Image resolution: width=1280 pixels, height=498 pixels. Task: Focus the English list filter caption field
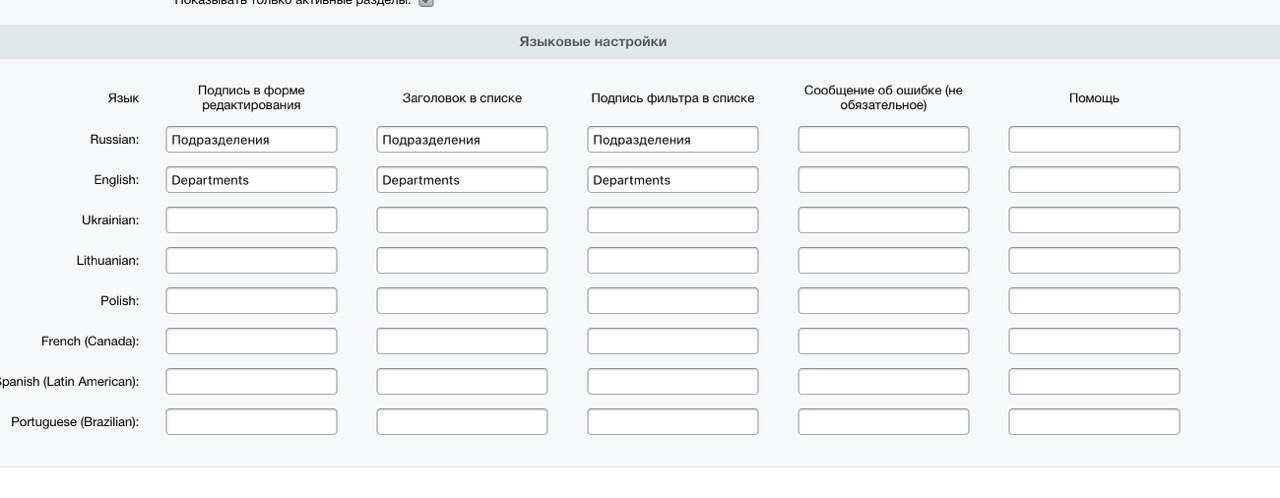[672, 180]
